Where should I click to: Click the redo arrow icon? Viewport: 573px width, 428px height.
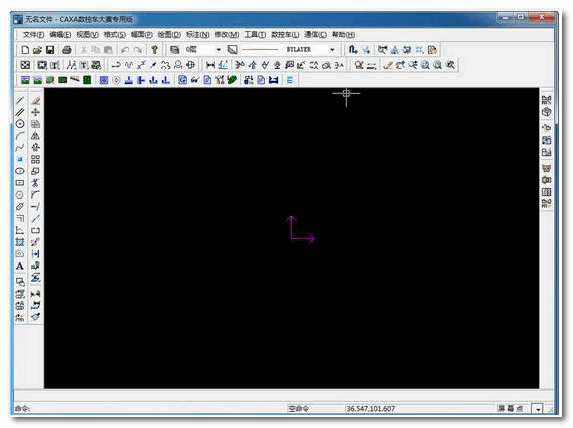click(138, 50)
